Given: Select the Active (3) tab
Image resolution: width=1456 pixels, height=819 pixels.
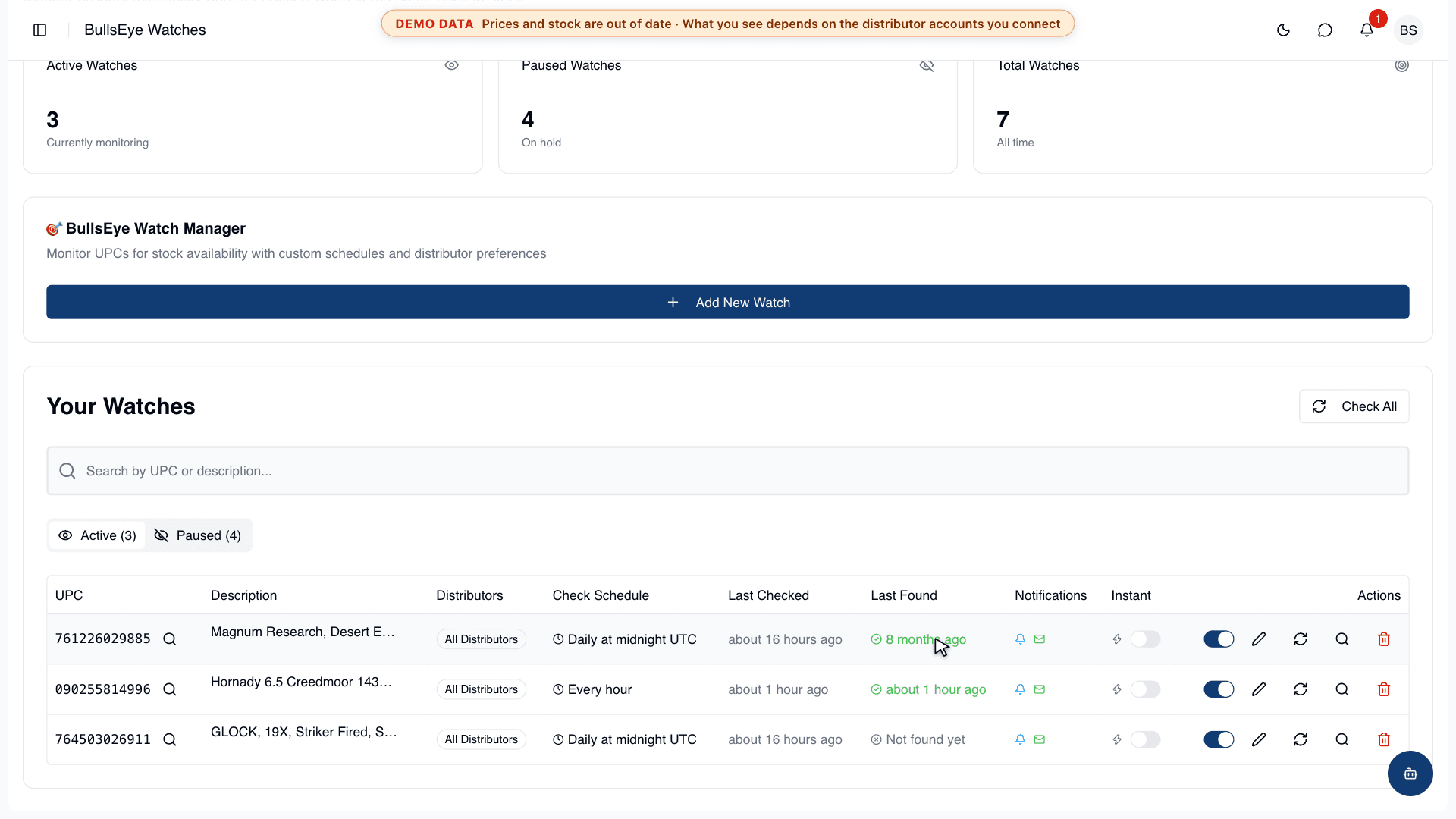Looking at the screenshot, I should coord(97,535).
